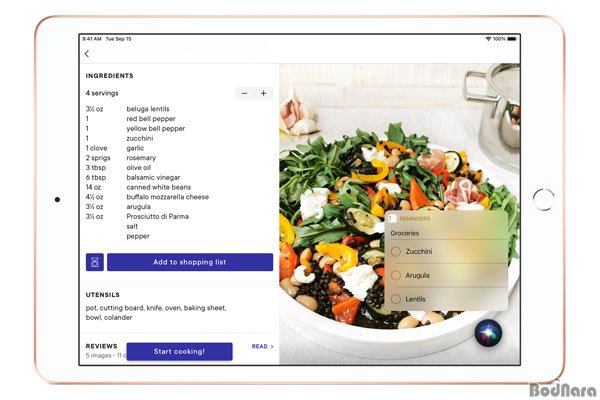Select the olive oil ingredient
The height and width of the screenshot is (400, 600).
coord(139,168)
